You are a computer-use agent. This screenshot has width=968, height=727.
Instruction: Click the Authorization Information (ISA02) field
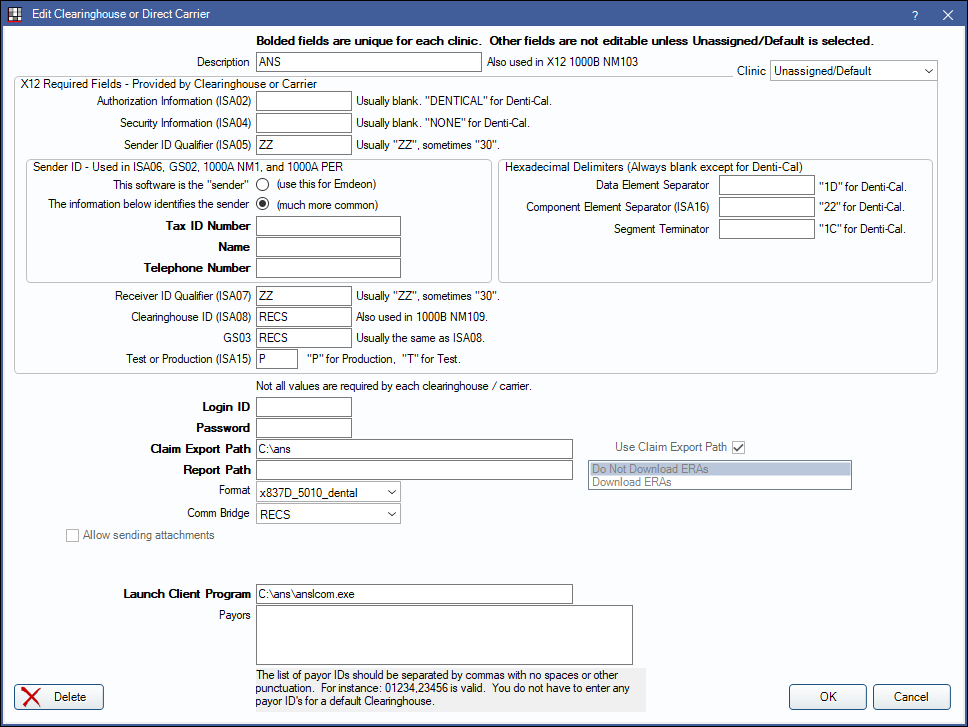[304, 101]
